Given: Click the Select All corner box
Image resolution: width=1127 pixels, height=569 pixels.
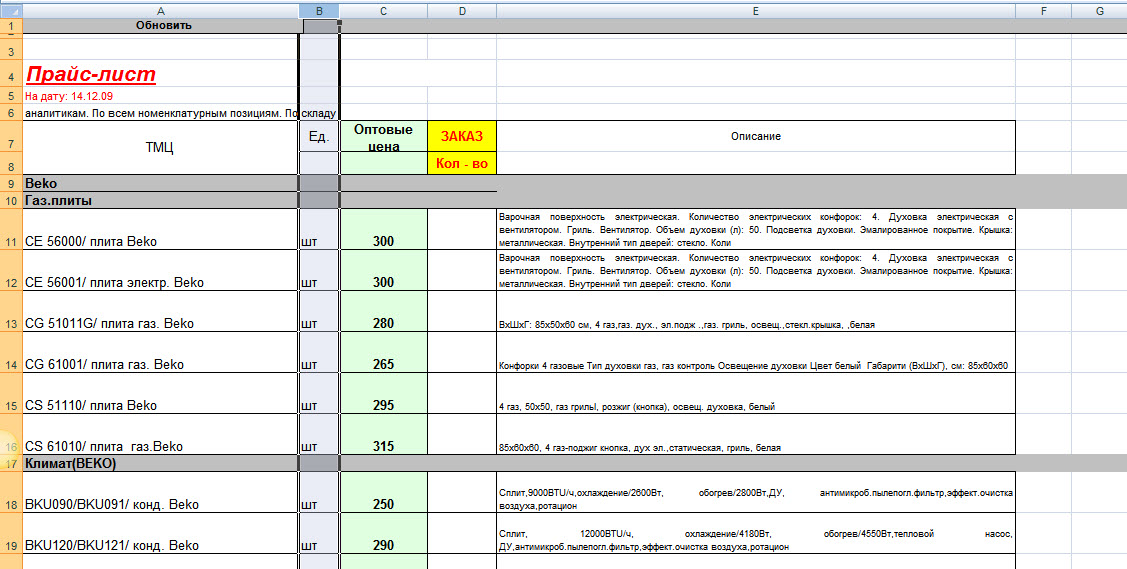Looking at the screenshot, I should coord(12,11).
